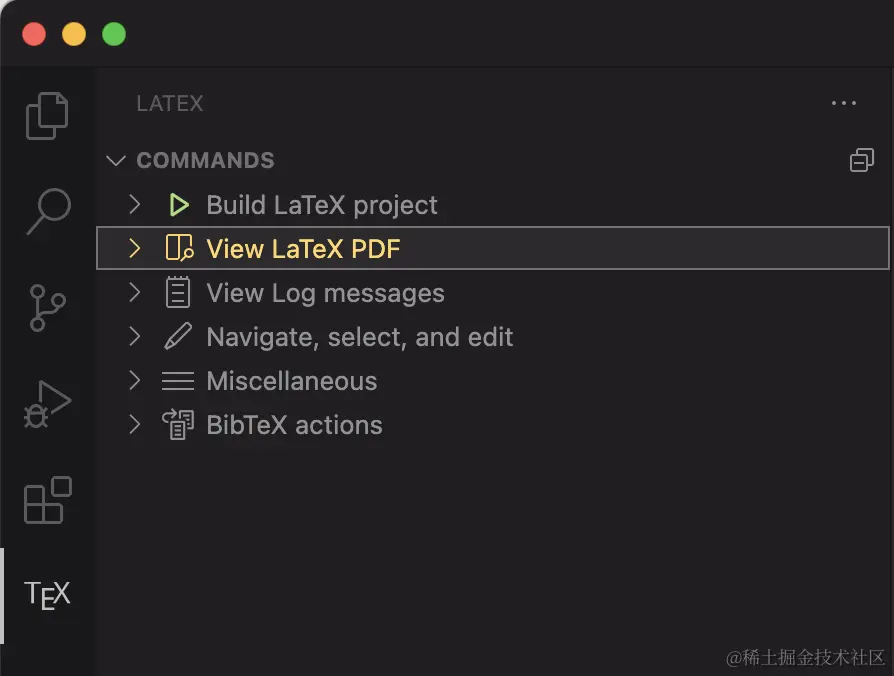Image resolution: width=894 pixels, height=676 pixels.
Task: Click the pencil icon for Navigate and edit
Action: click(178, 337)
